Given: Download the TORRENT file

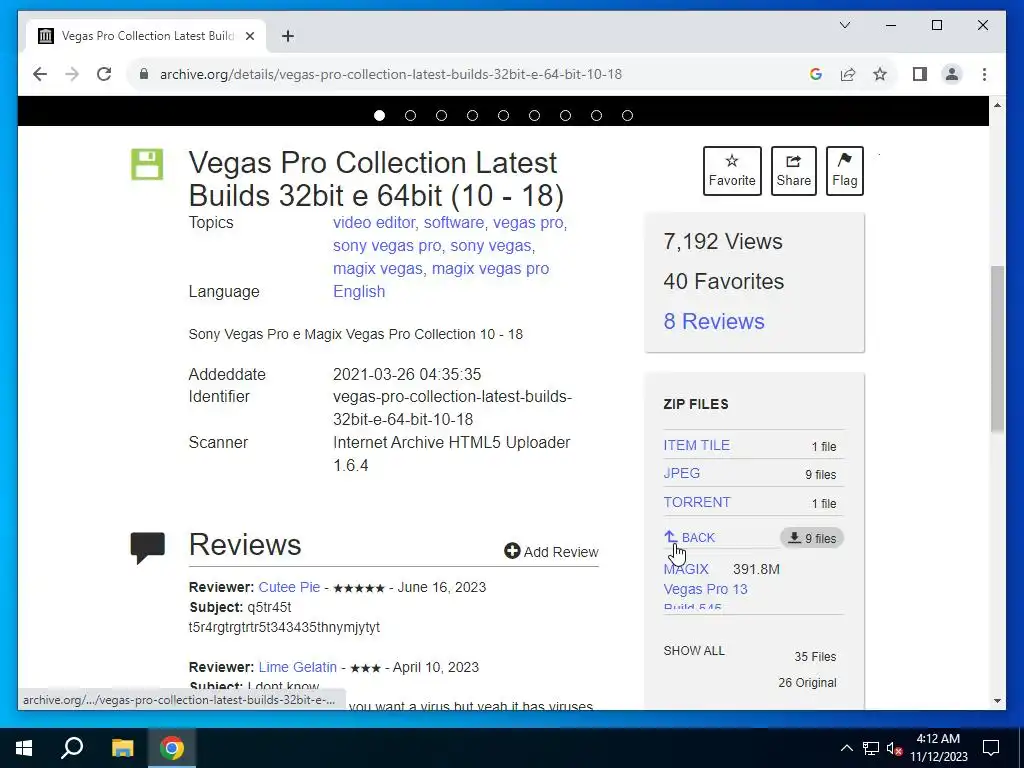Looking at the screenshot, I should pos(697,502).
